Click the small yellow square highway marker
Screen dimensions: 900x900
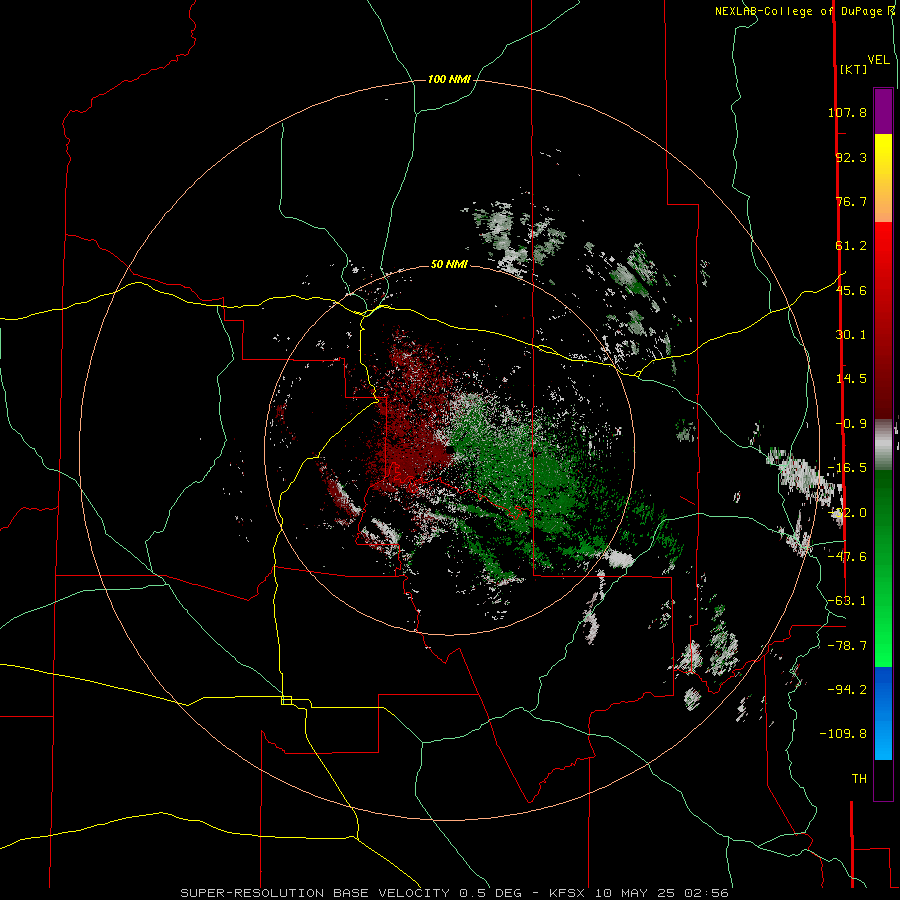[x=286, y=700]
